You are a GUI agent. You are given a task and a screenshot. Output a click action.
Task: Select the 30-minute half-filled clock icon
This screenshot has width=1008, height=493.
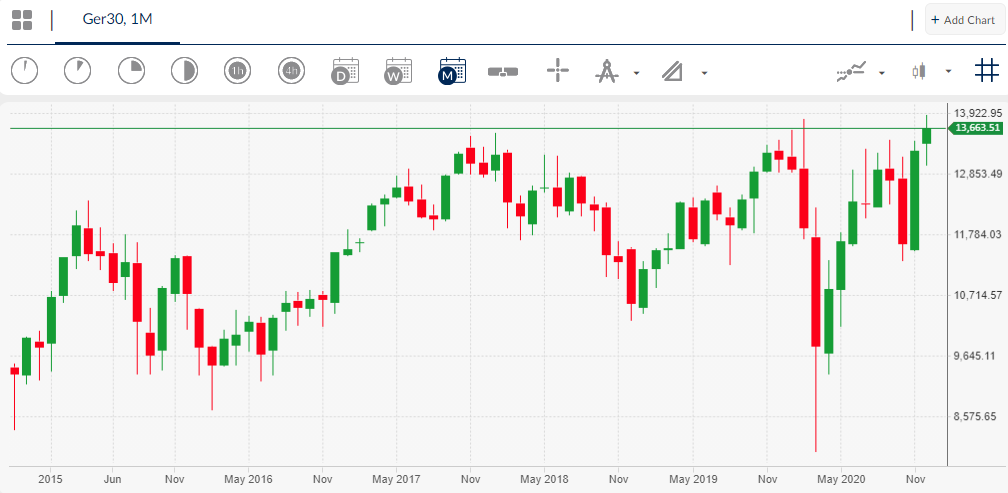pyautogui.click(x=184, y=71)
